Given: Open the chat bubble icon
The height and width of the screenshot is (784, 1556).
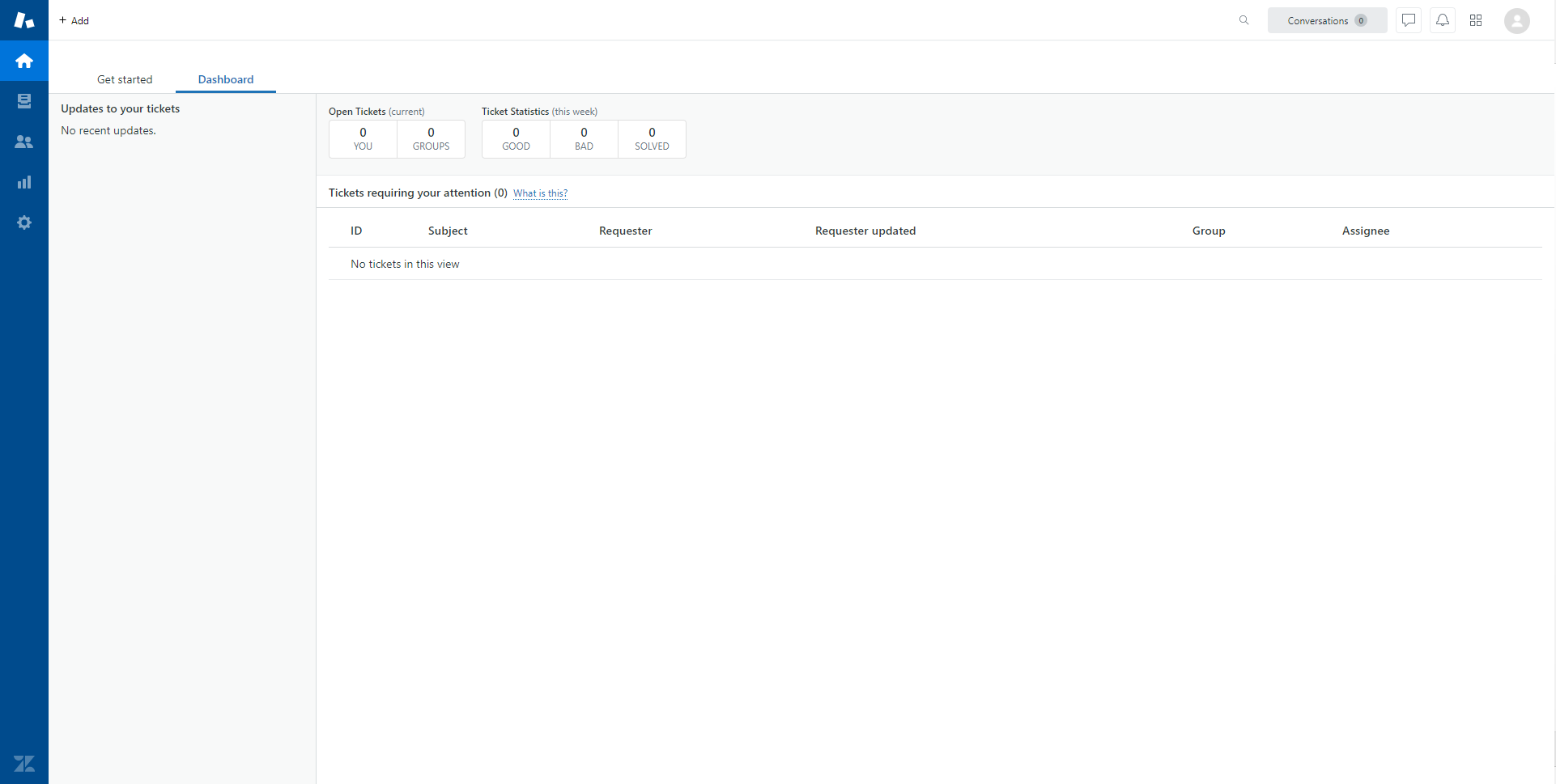Looking at the screenshot, I should click(1409, 20).
